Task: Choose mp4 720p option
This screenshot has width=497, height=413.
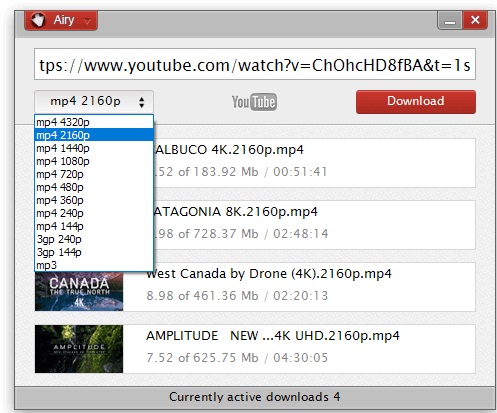Action: (x=94, y=174)
